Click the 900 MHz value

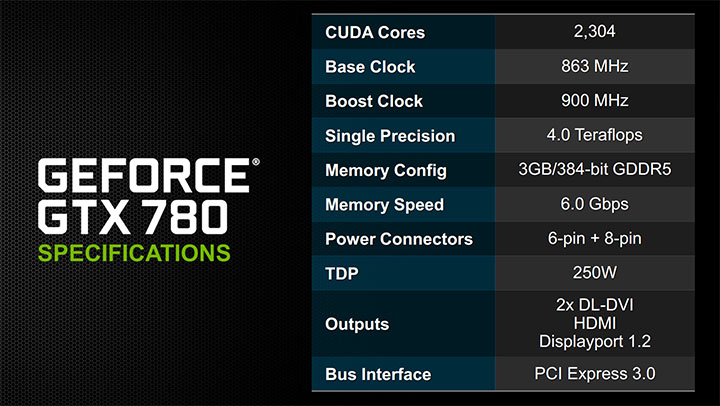click(594, 101)
